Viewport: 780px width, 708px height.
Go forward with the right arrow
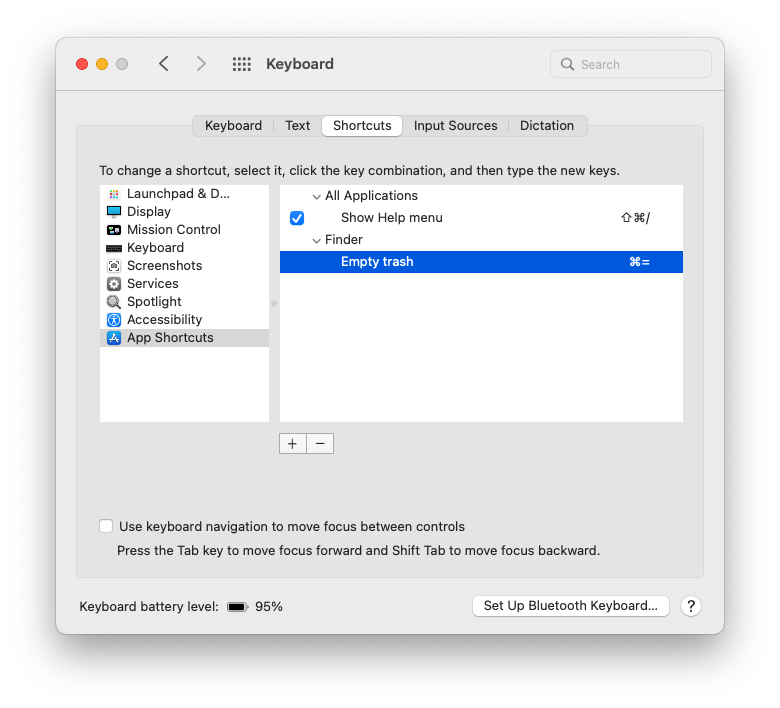201,64
